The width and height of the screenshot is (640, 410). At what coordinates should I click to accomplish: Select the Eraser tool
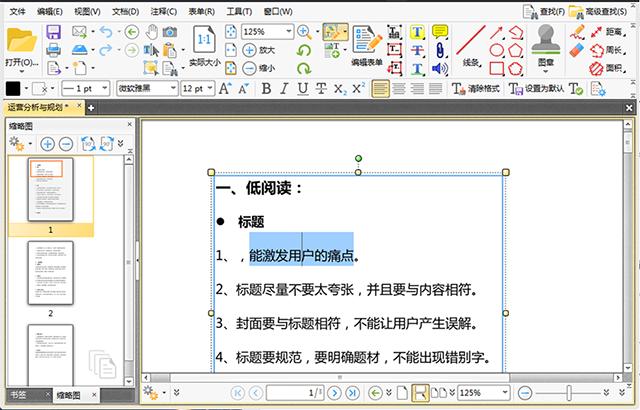(x=577, y=50)
